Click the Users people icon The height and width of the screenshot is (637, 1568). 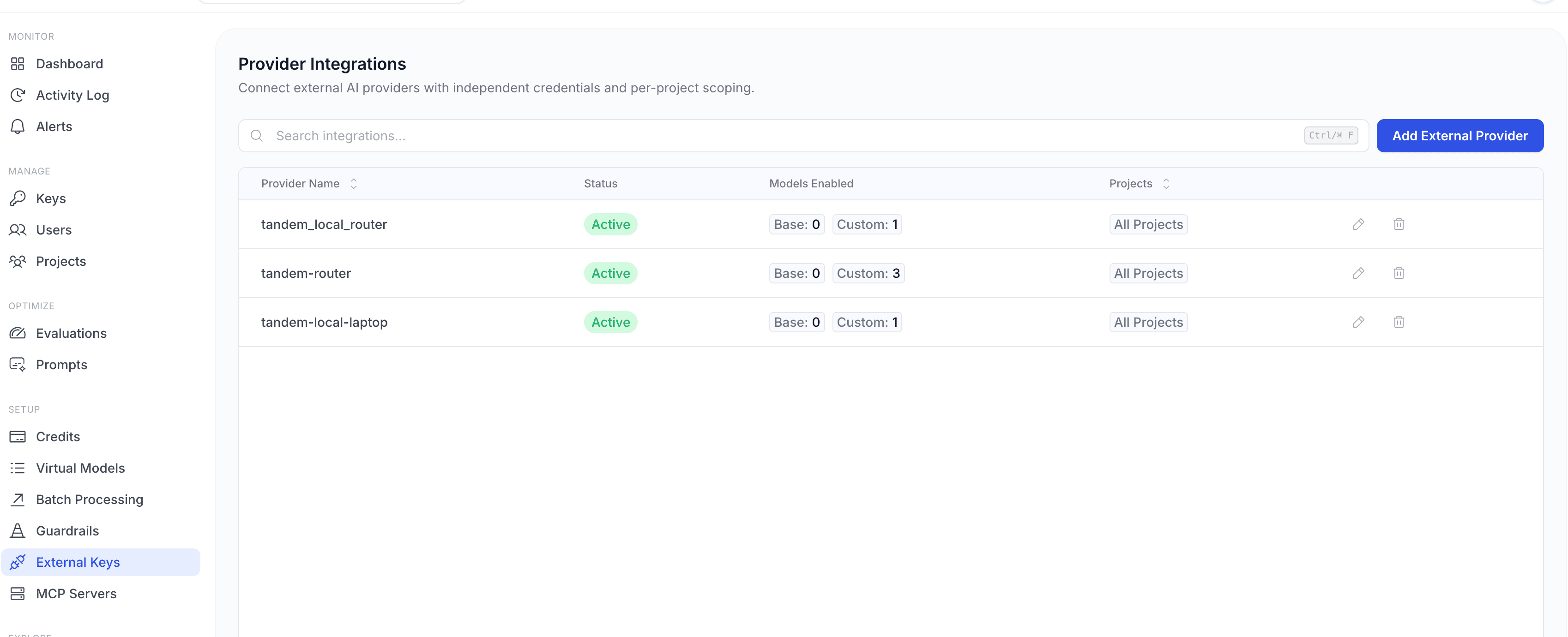tap(18, 230)
